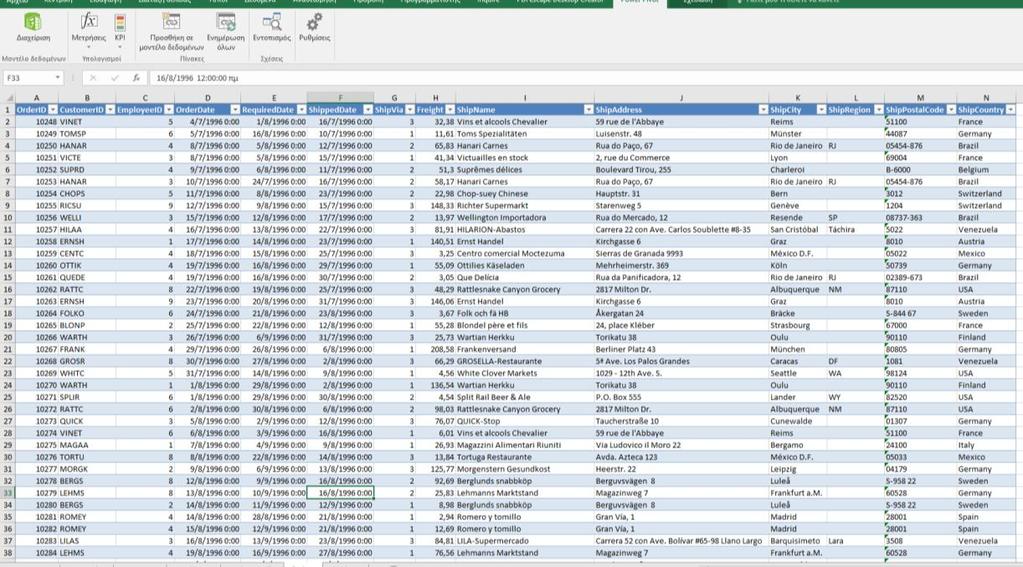
Task: Click the select-all corner of the sheet
Action: (x=8, y=98)
